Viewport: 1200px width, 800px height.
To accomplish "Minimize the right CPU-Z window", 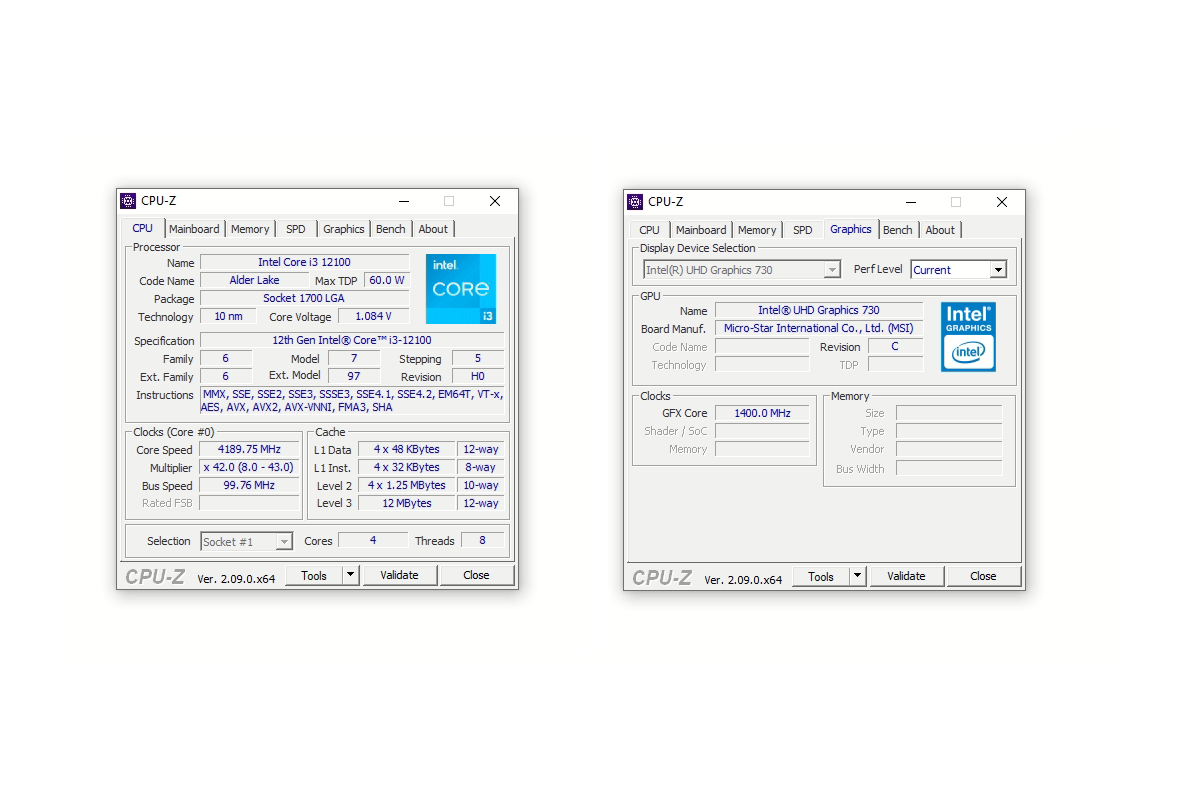I will tap(910, 202).
